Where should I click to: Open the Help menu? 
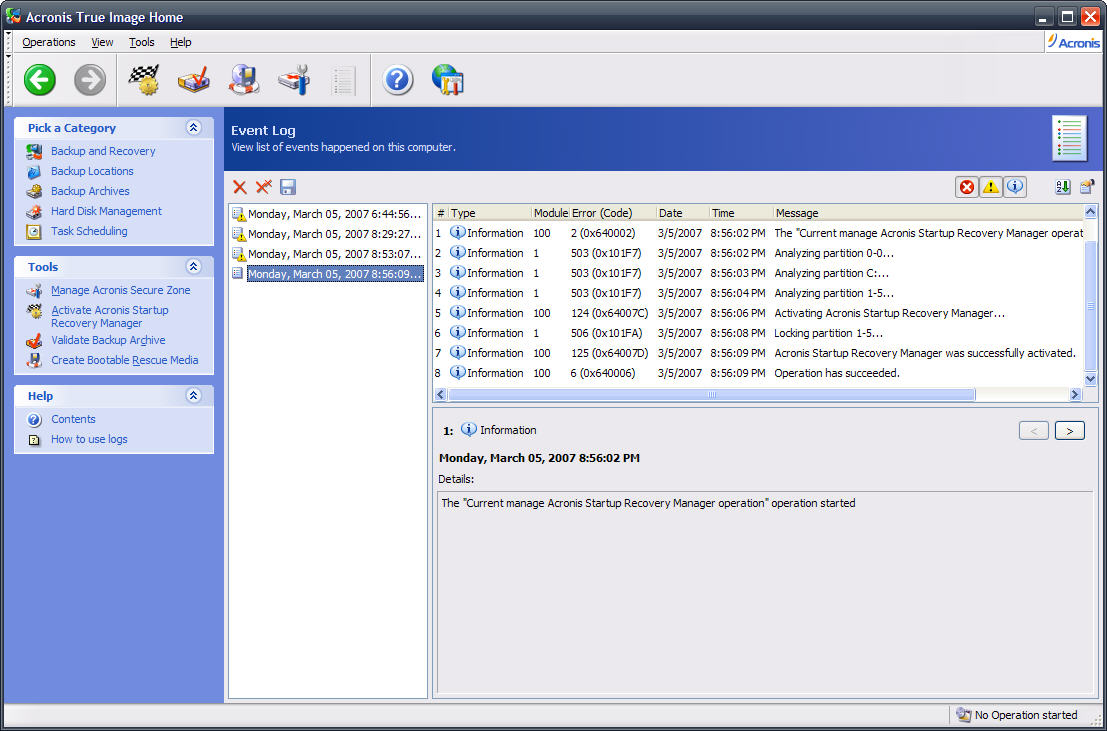181,42
